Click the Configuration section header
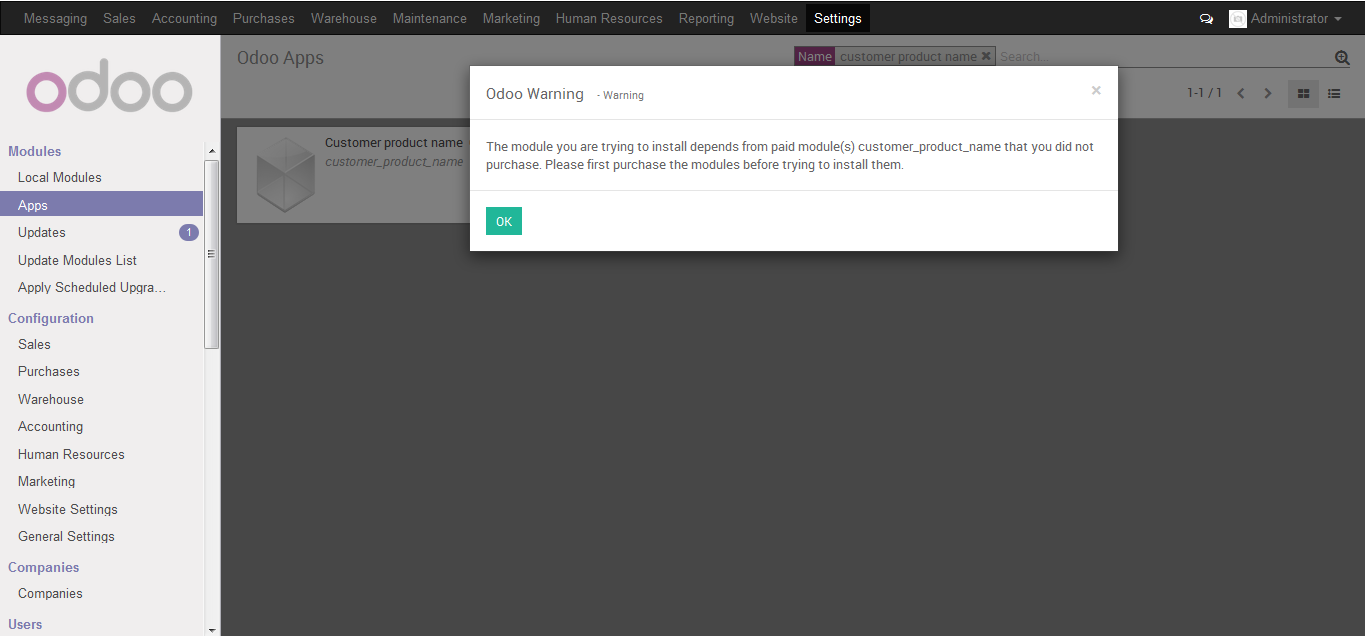The width and height of the screenshot is (1365, 636). coord(51,318)
